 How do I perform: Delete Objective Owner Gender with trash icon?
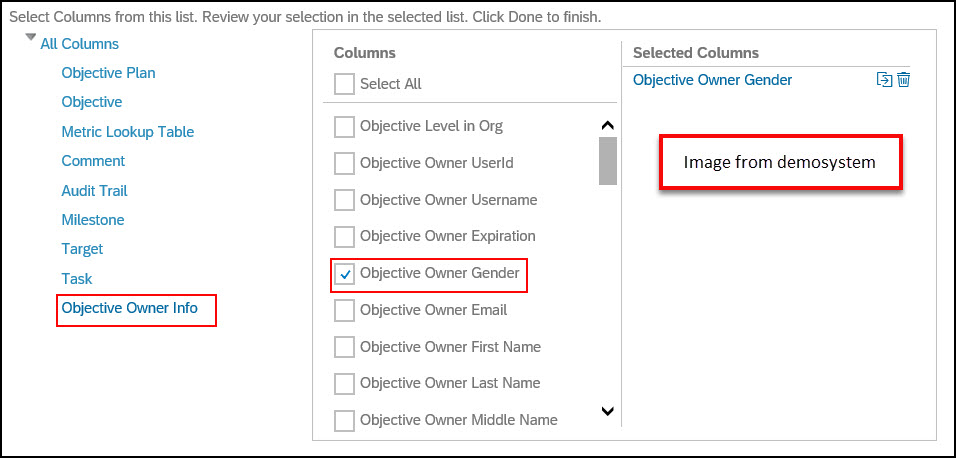click(x=904, y=80)
